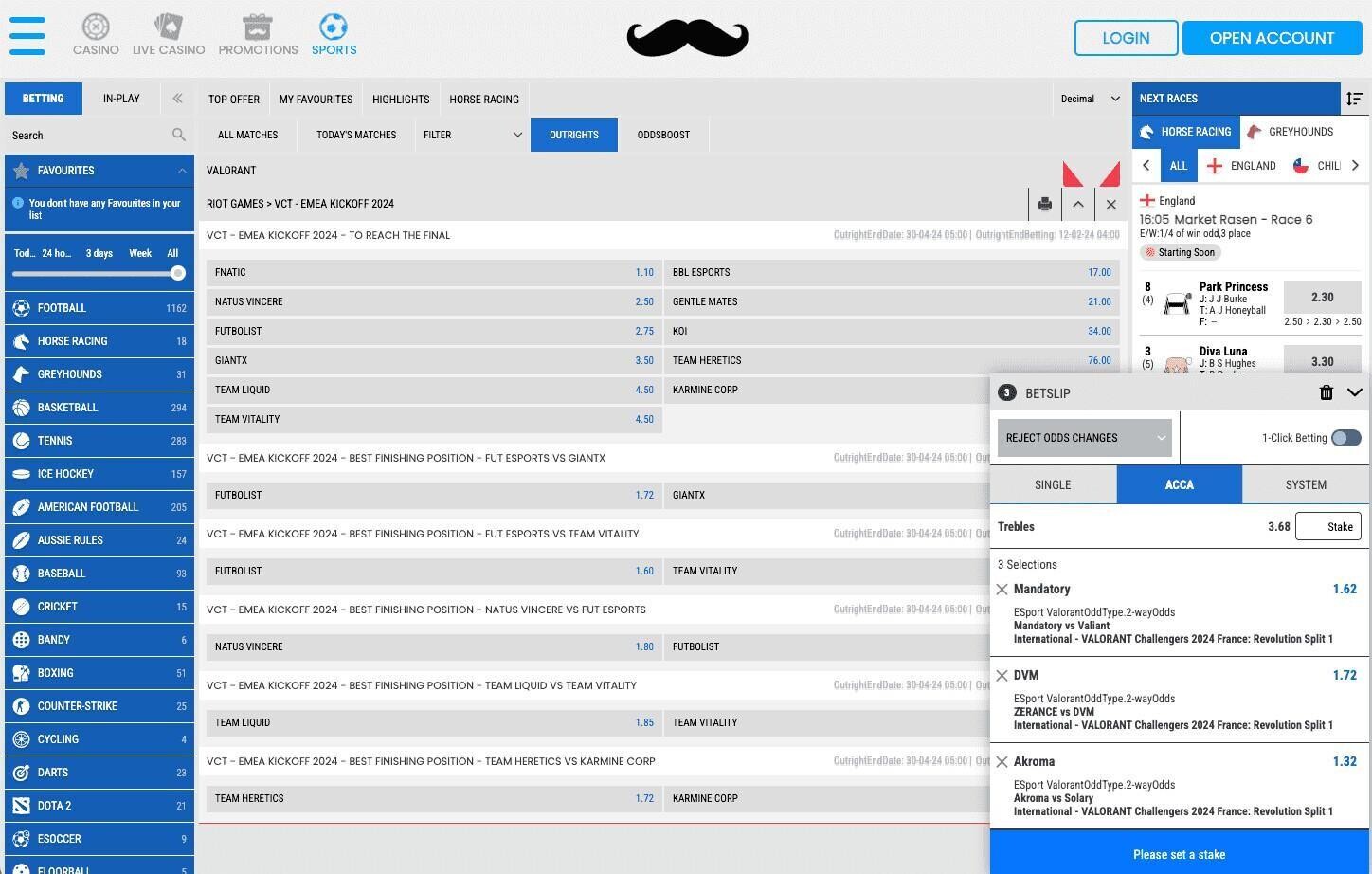1372x874 pixels.
Task: Open the Decimal odds format dropdown
Action: click(x=1090, y=99)
